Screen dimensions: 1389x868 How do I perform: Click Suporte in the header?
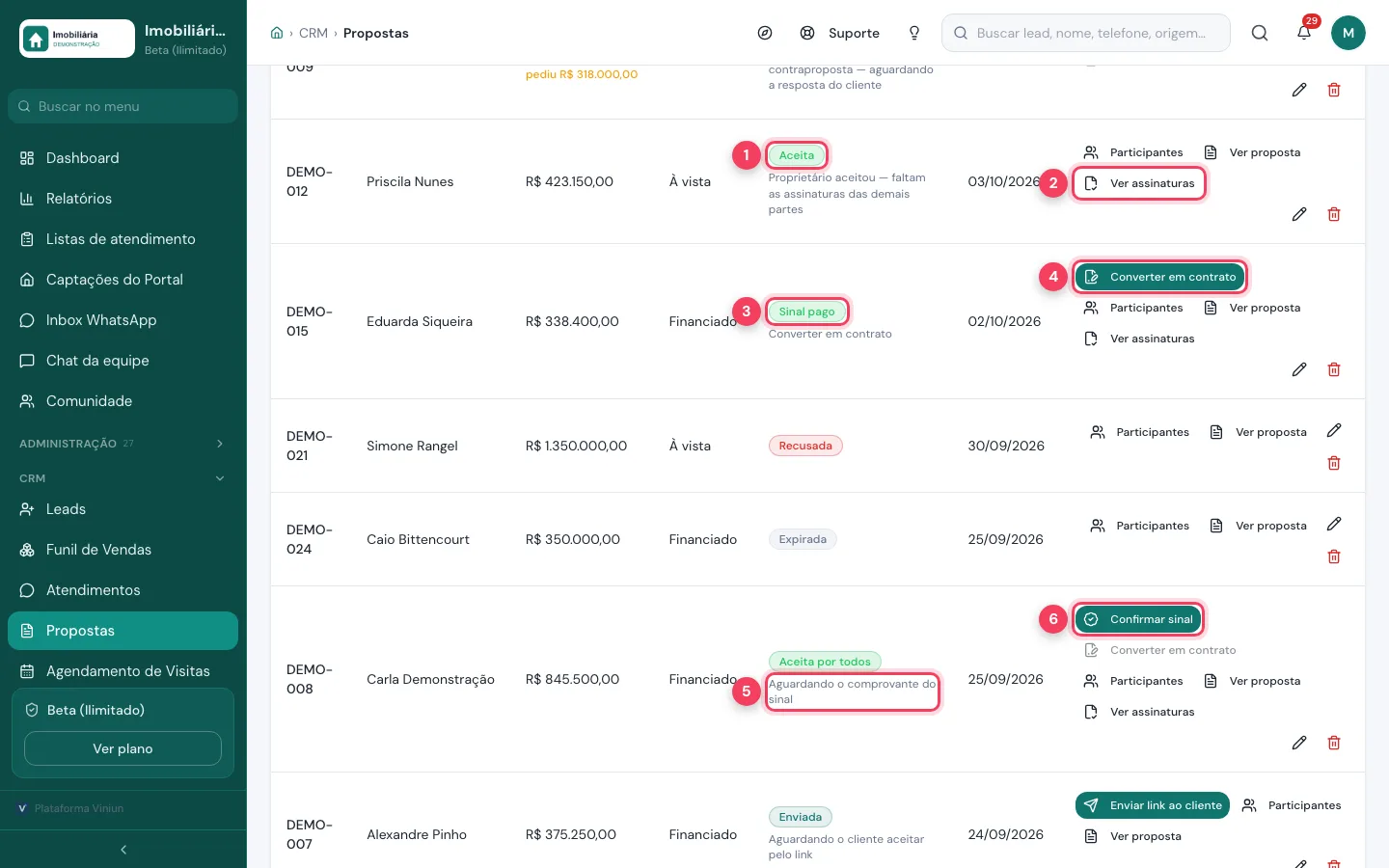coord(840,33)
